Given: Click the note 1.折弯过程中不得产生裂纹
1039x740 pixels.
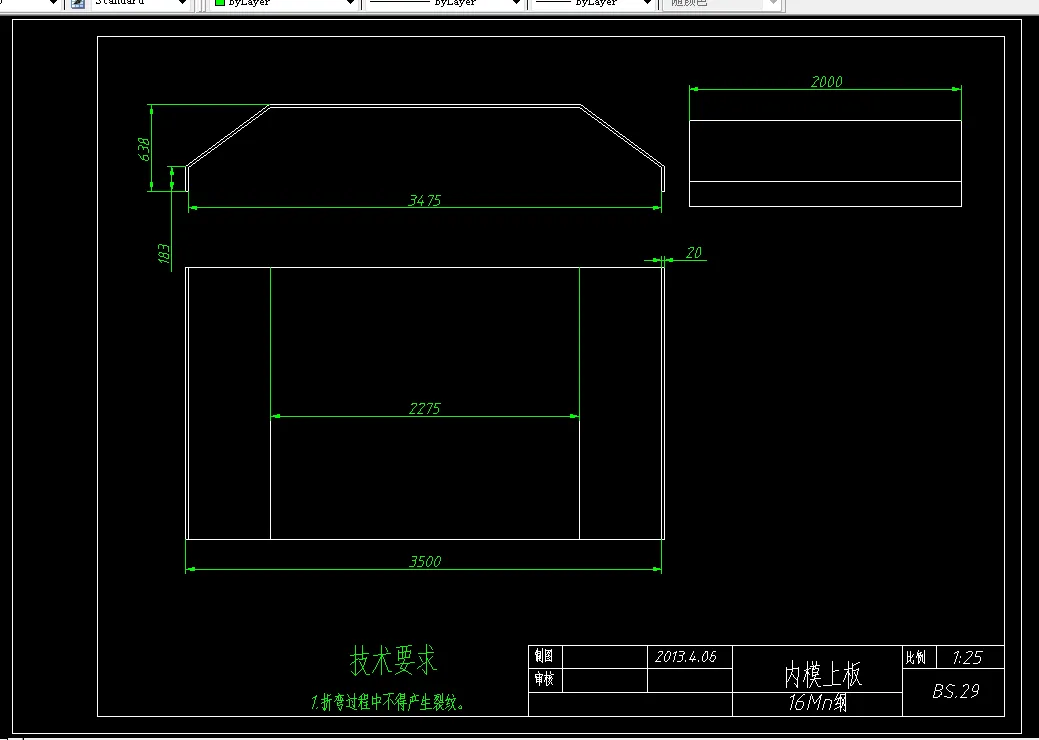Looking at the screenshot, I should click(x=388, y=702).
